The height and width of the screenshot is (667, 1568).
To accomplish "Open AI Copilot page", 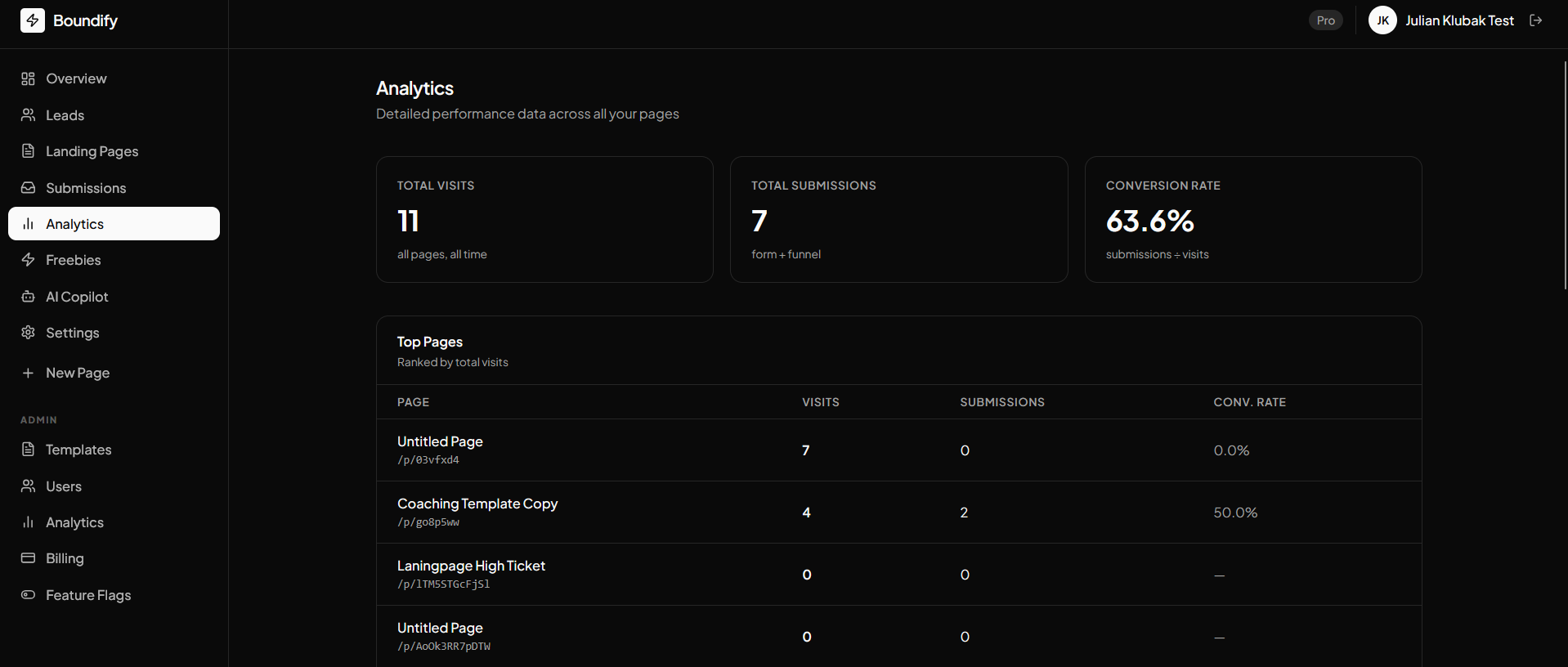I will click(114, 297).
